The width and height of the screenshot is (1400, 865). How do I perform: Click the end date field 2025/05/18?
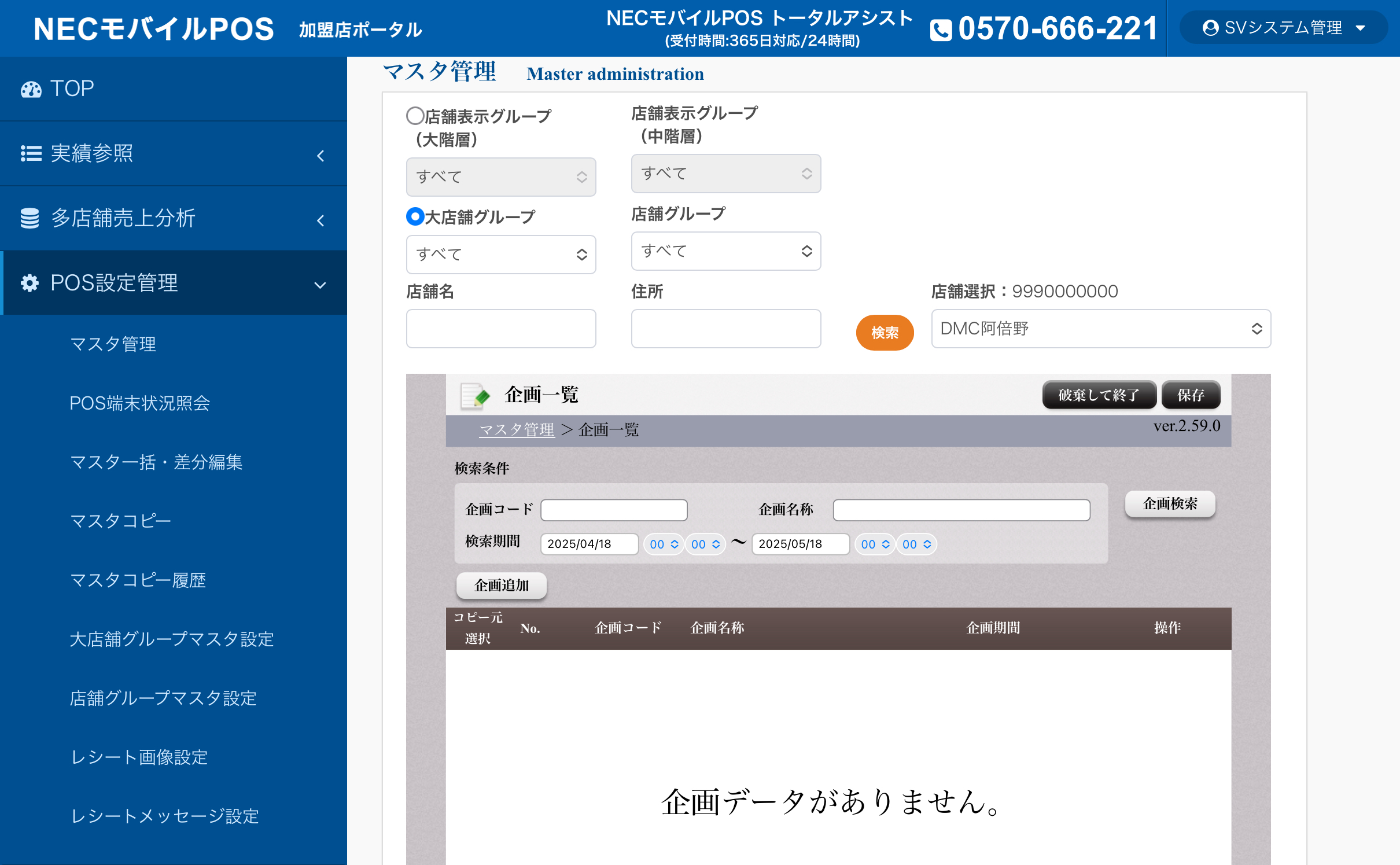[x=801, y=544]
